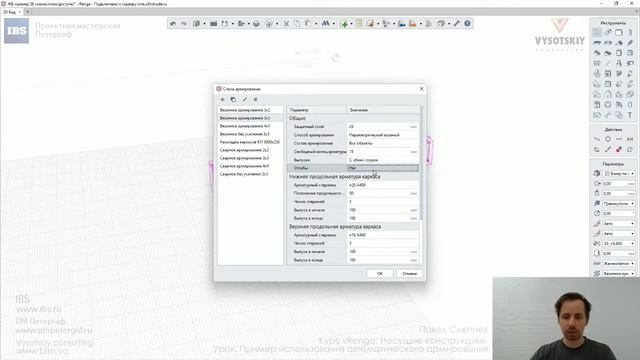Select style Сварное армирование 2x2
This screenshot has height=360, width=640.
(x=250, y=150)
